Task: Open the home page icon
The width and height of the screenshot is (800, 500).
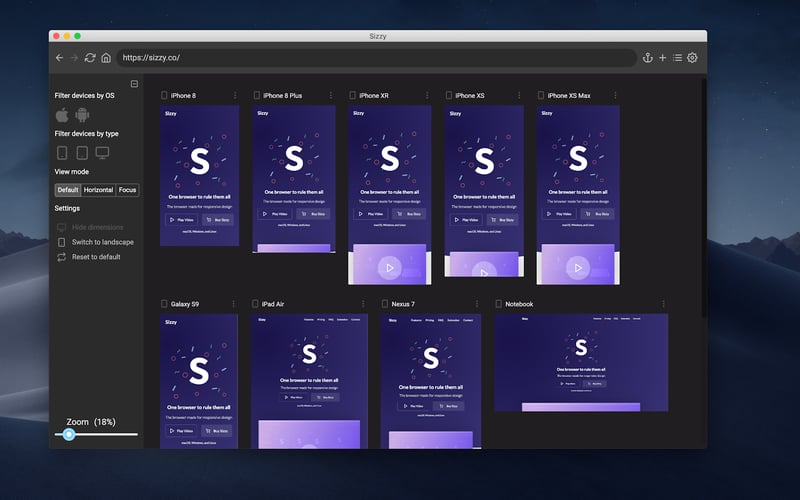Action: [x=106, y=58]
